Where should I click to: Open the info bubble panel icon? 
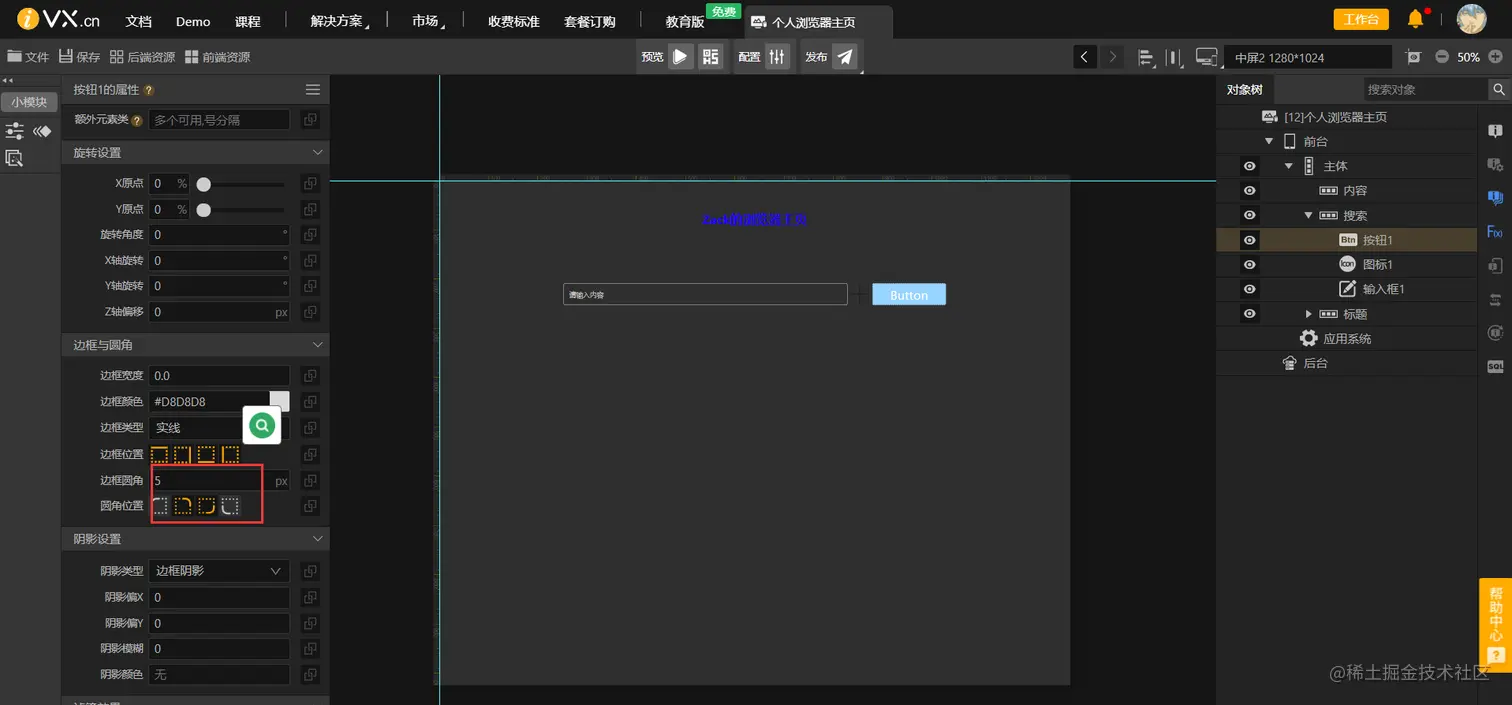point(1495,131)
